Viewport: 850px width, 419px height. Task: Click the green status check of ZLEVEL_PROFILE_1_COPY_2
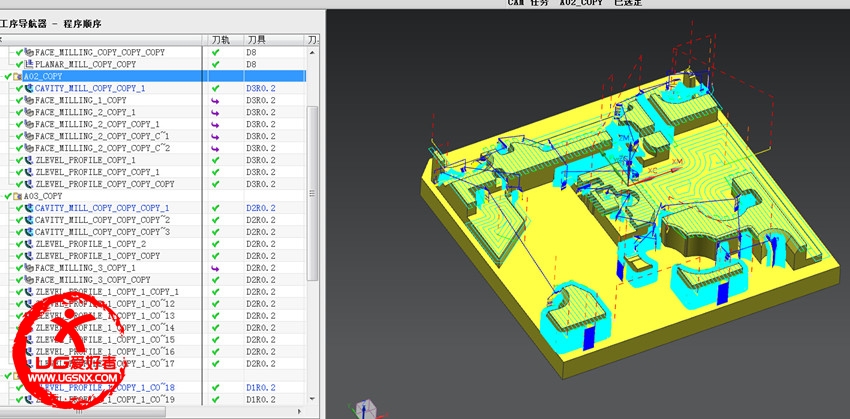pos(19,244)
